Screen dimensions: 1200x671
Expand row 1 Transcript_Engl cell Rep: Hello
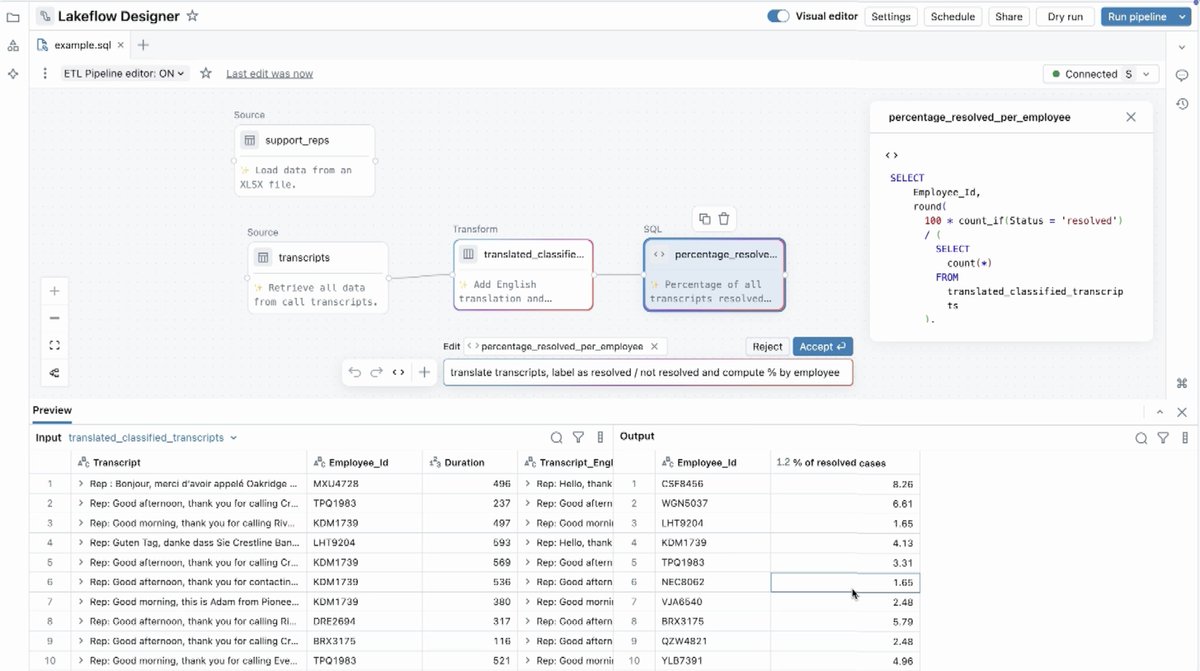click(528, 484)
